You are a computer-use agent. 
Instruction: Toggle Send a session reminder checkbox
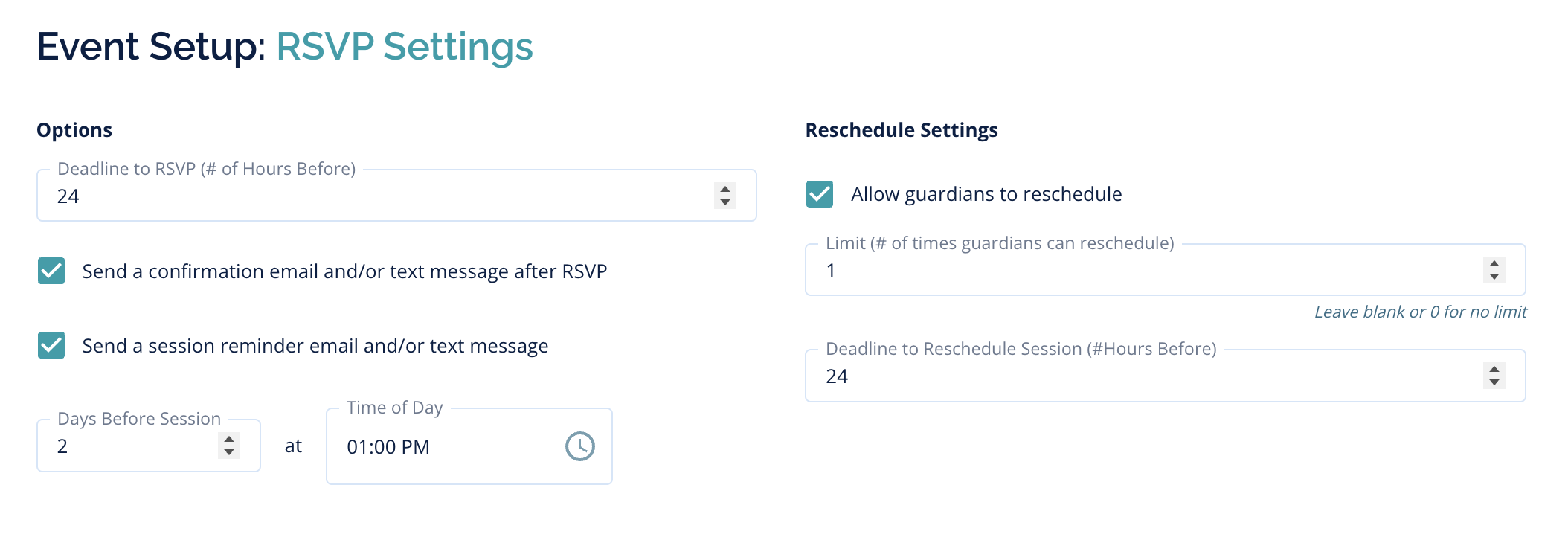[51, 346]
